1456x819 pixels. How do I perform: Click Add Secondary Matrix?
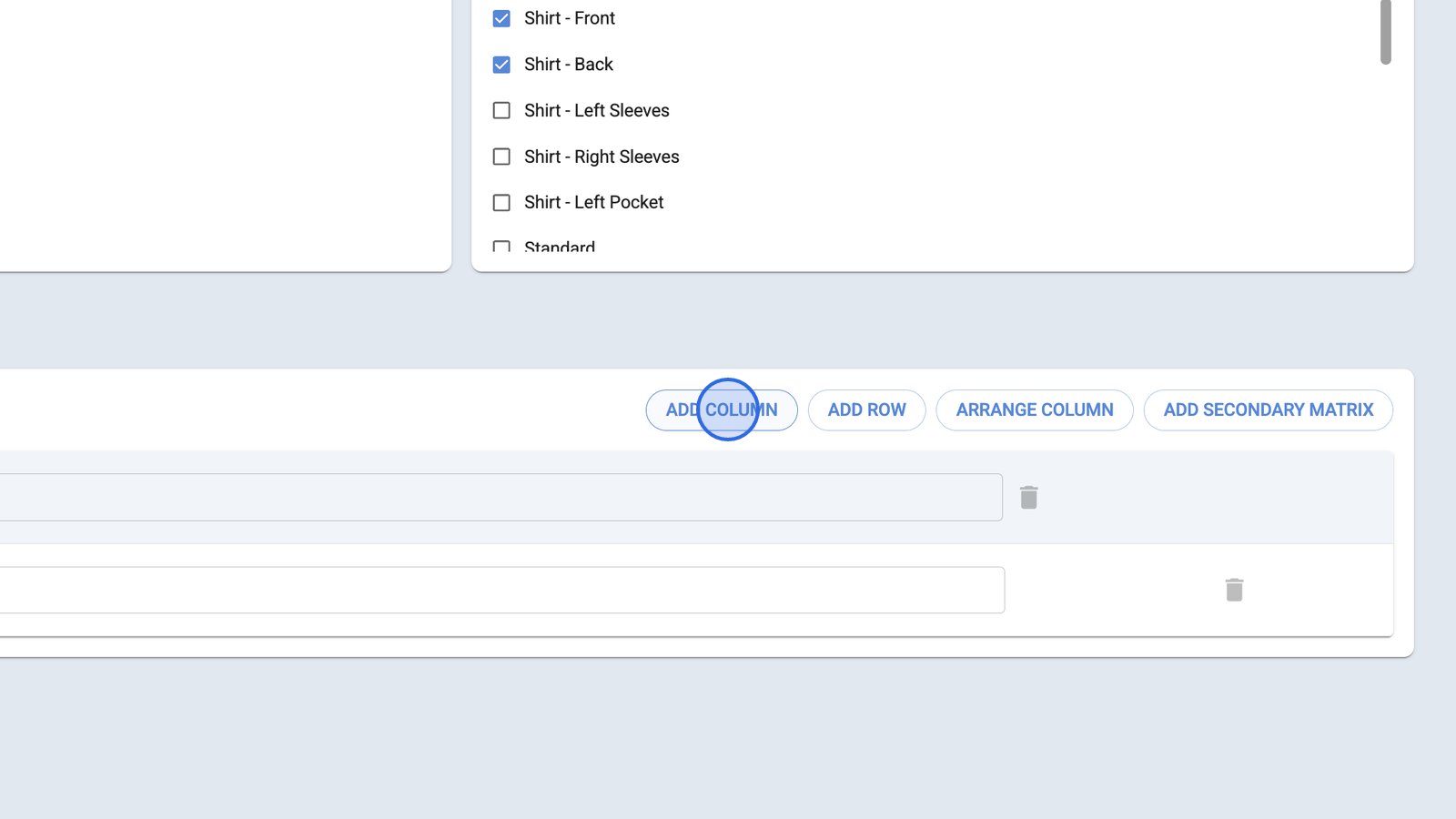point(1268,410)
